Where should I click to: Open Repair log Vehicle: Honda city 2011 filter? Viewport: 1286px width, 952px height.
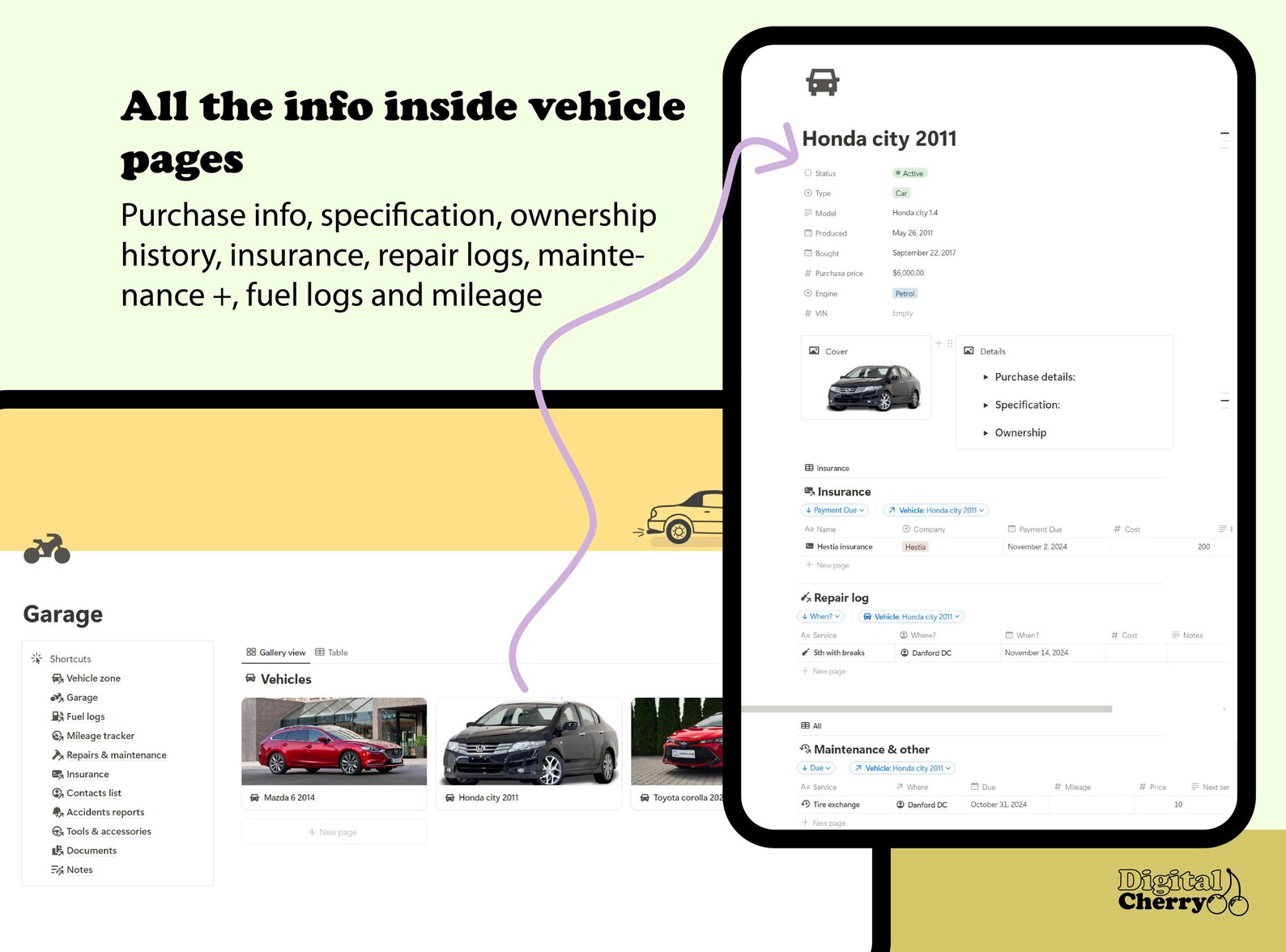[x=911, y=617]
